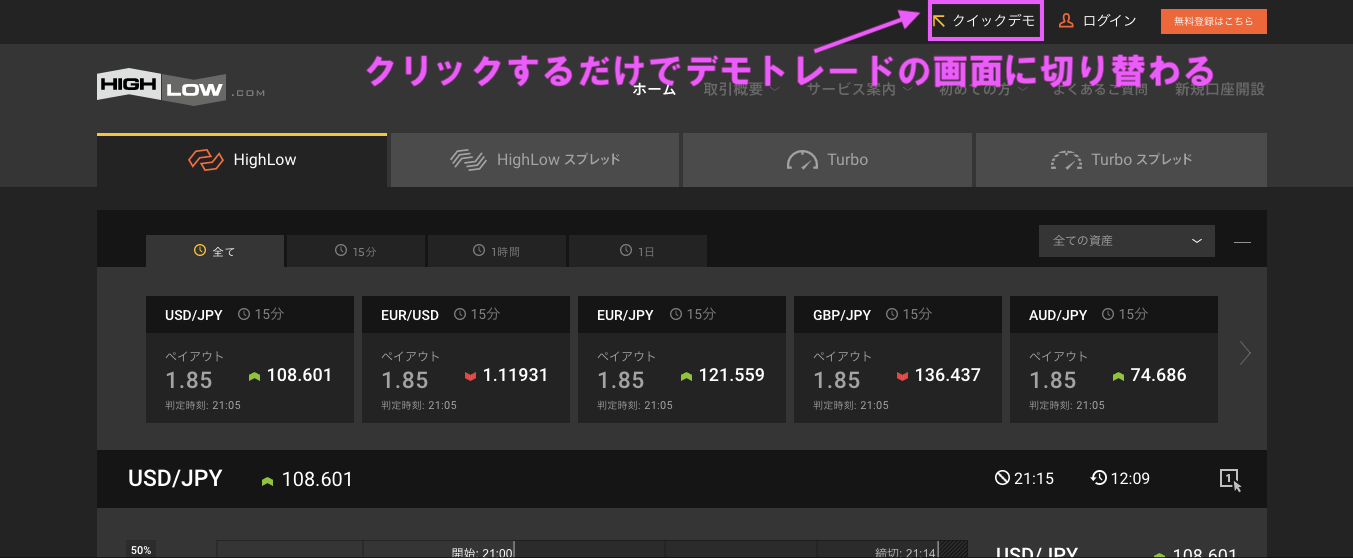Click the 136.437 rate in GBP/JPY card
Screen dimensions: 1353x558
(947, 376)
